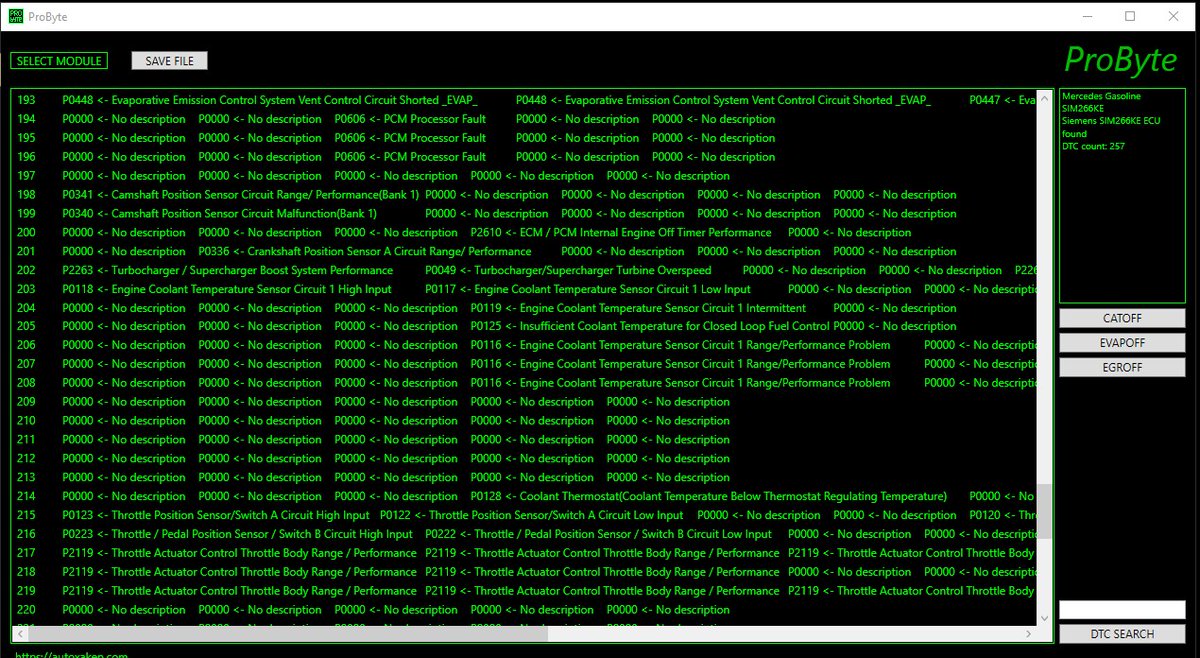1200x658 pixels.
Task: Maximize the ProByte window
Action: pyautogui.click(x=1130, y=16)
